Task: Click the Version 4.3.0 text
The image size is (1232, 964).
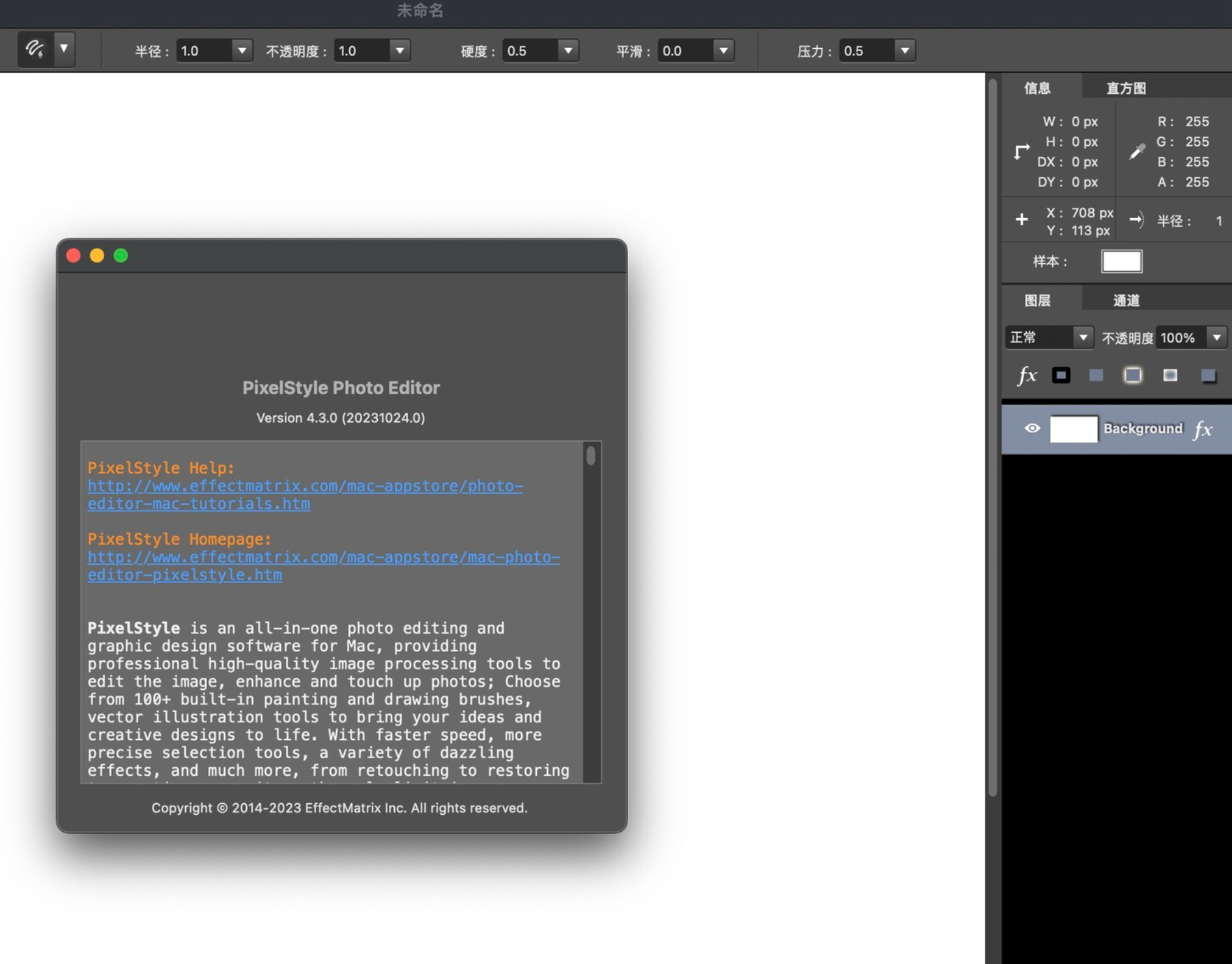Action: click(x=340, y=418)
